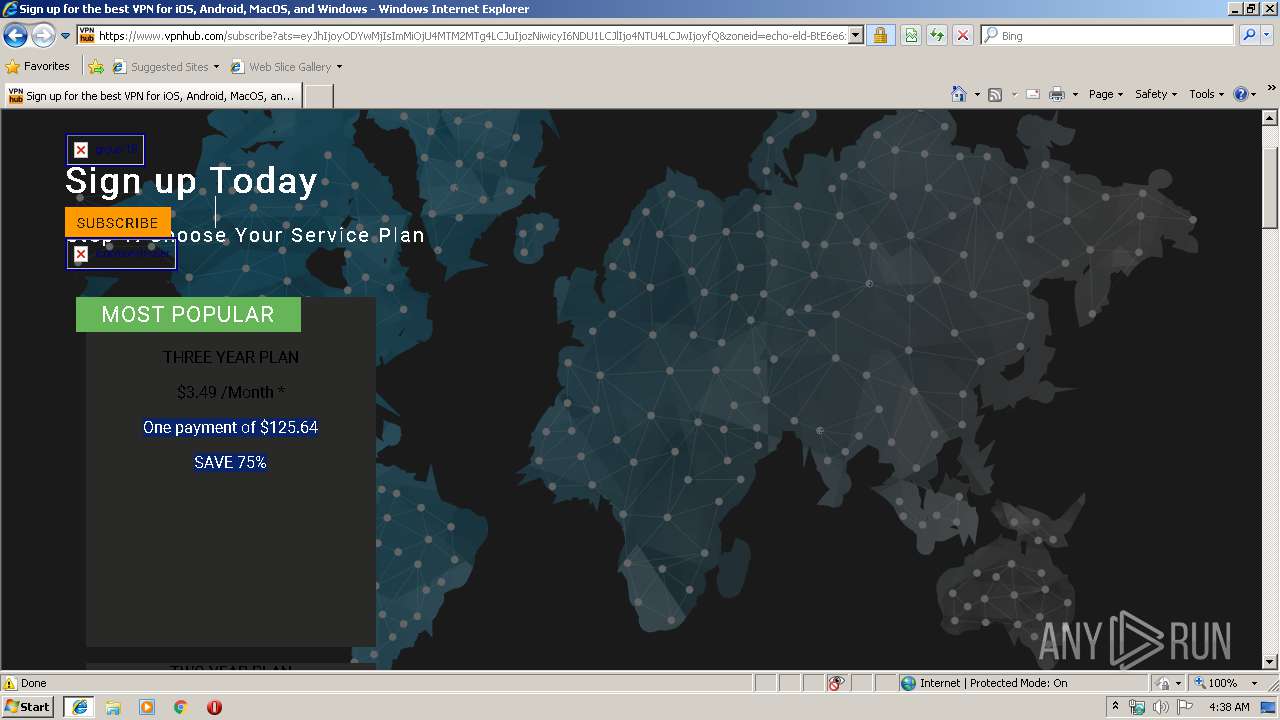1280x720 pixels.
Task: Toggle Compatibility View broken-page icon
Action: tap(911, 36)
